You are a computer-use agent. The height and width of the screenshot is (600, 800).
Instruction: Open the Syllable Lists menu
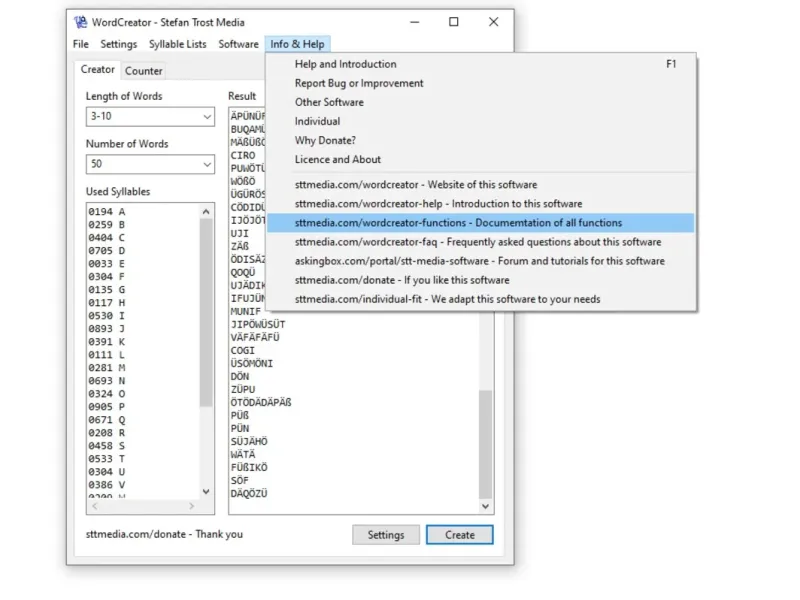[x=178, y=44]
